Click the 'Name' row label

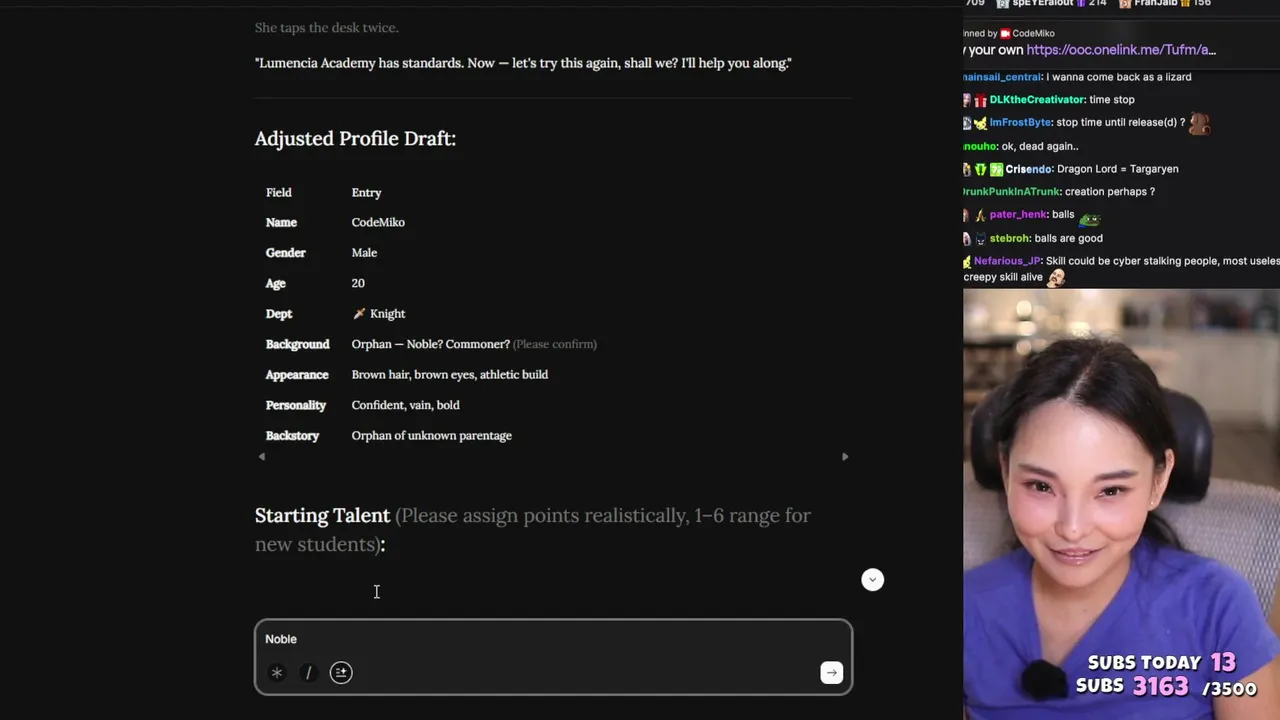(281, 223)
